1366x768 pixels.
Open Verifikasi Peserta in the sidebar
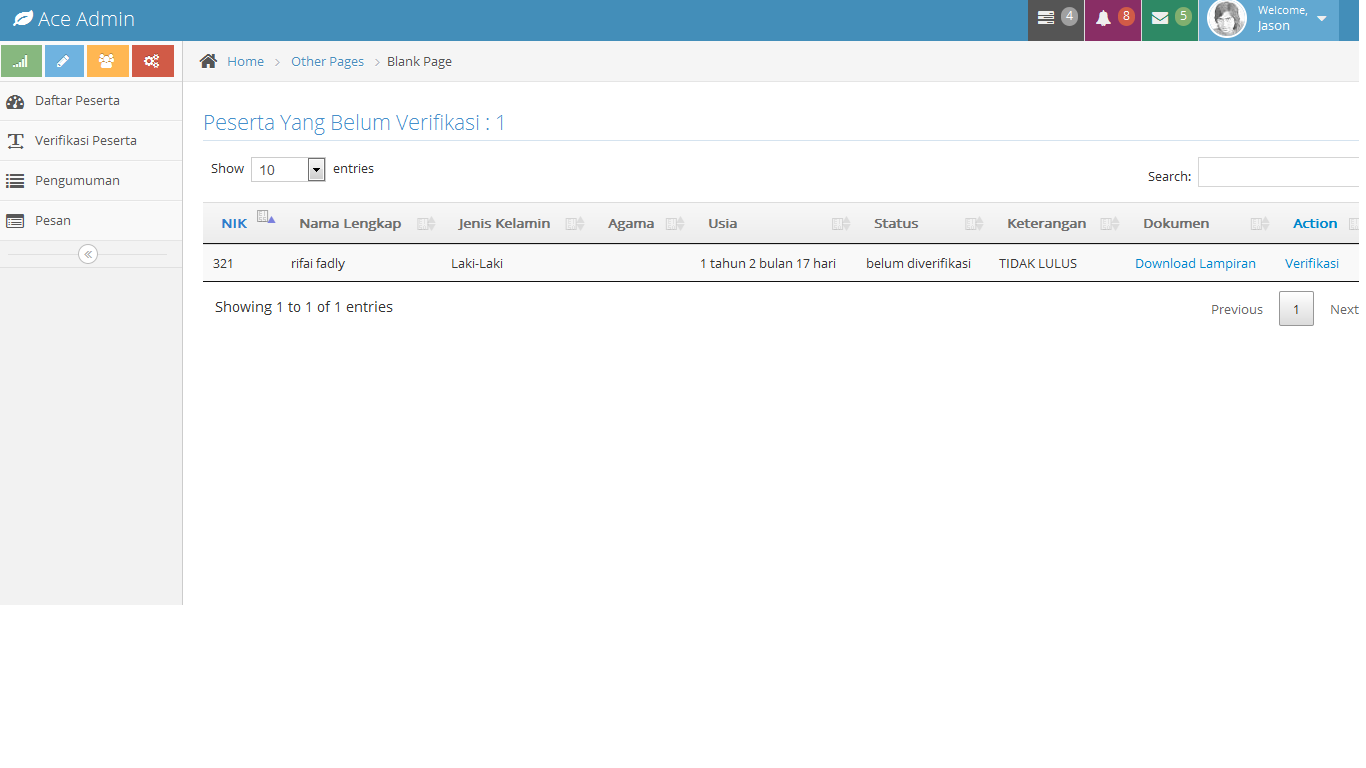pos(85,140)
